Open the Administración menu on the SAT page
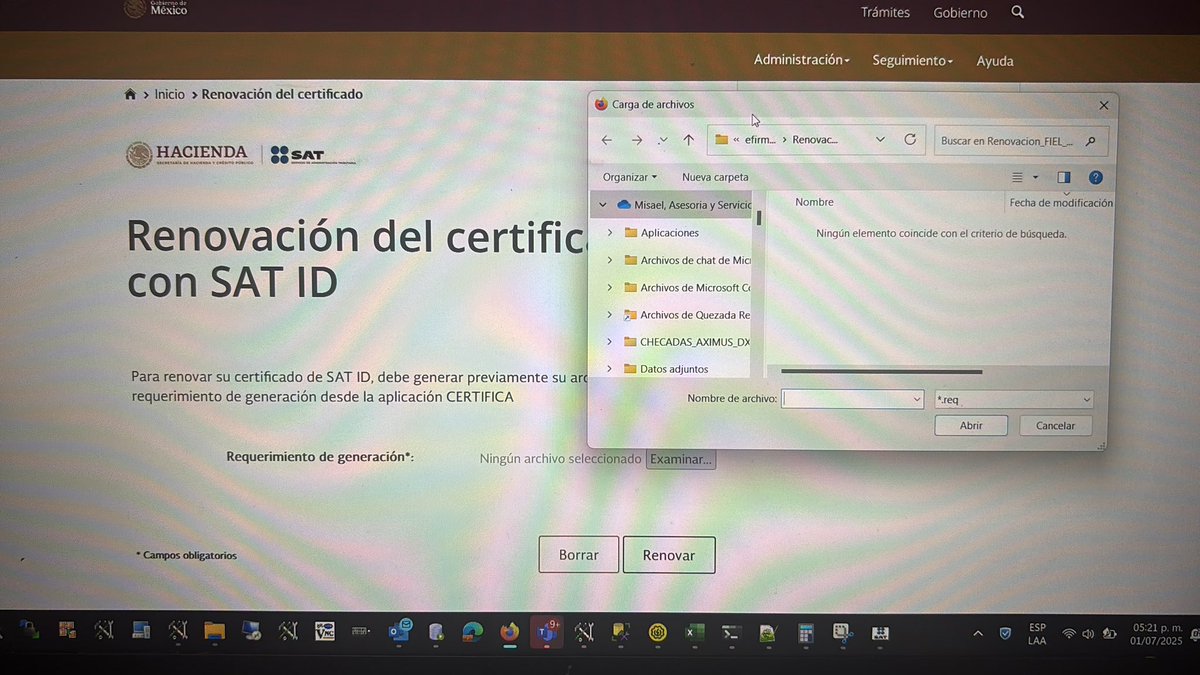1200x675 pixels. point(801,60)
